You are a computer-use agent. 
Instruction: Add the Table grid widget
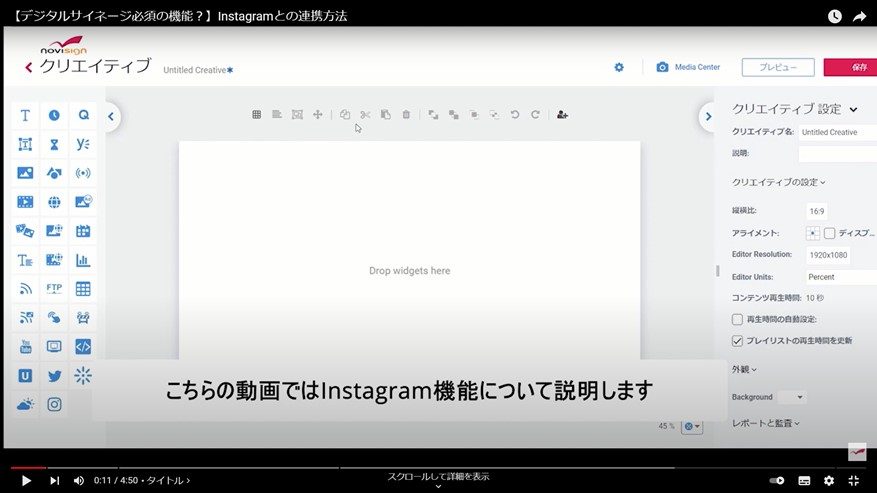pyautogui.click(x=83, y=289)
